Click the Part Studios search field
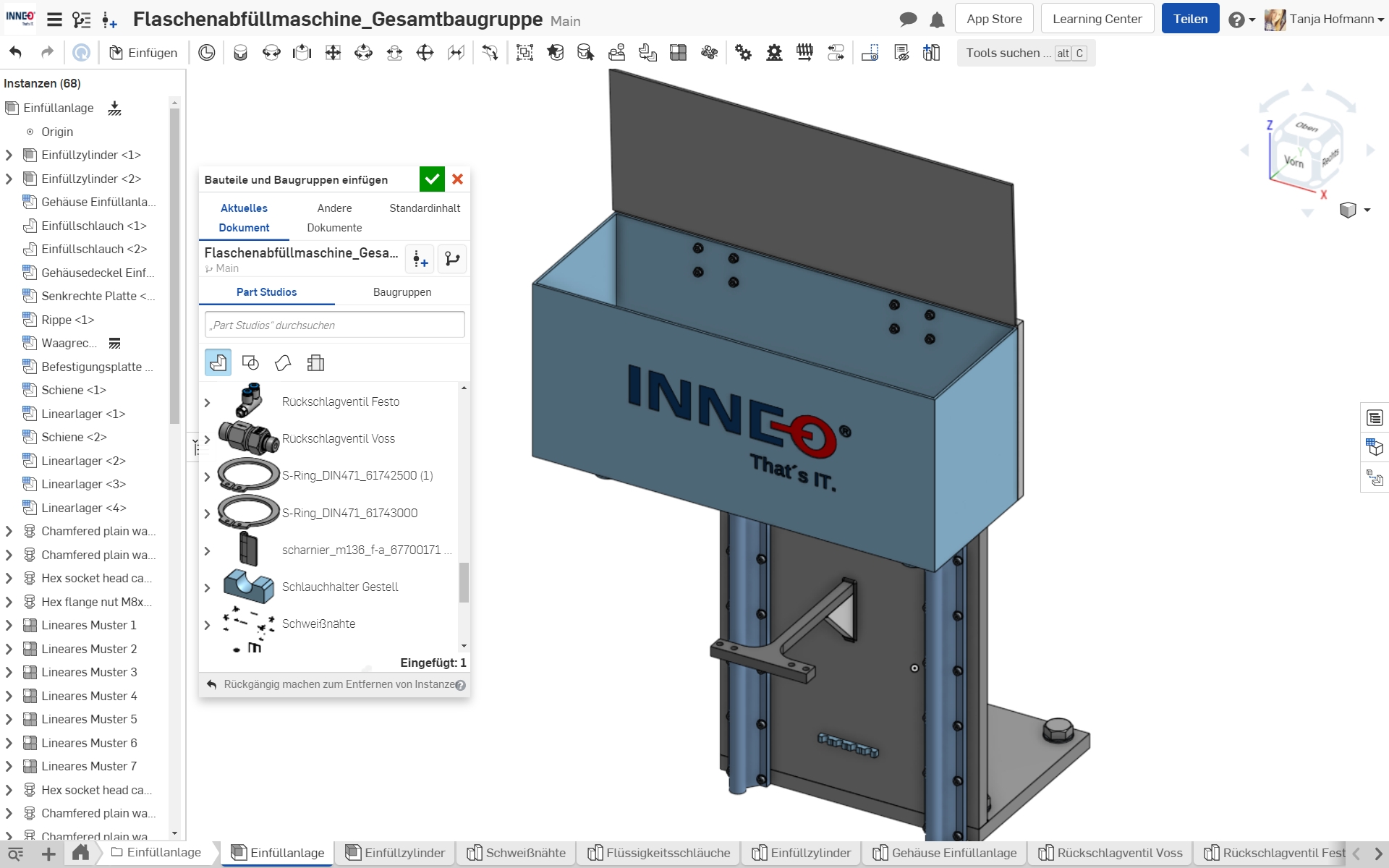Image resolution: width=1389 pixels, height=868 pixels. [x=334, y=325]
